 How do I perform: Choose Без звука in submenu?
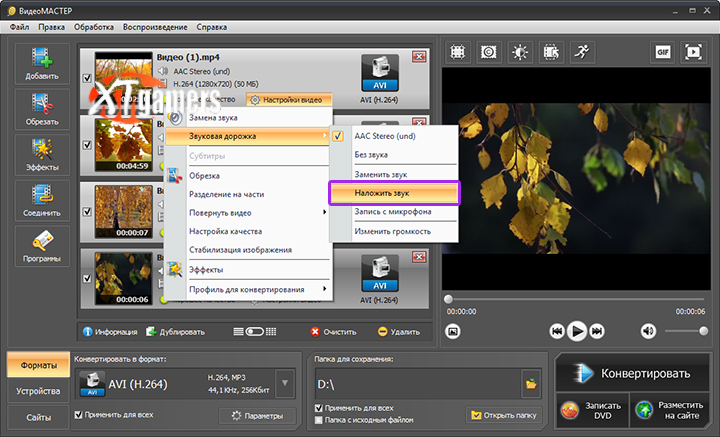[x=394, y=155]
